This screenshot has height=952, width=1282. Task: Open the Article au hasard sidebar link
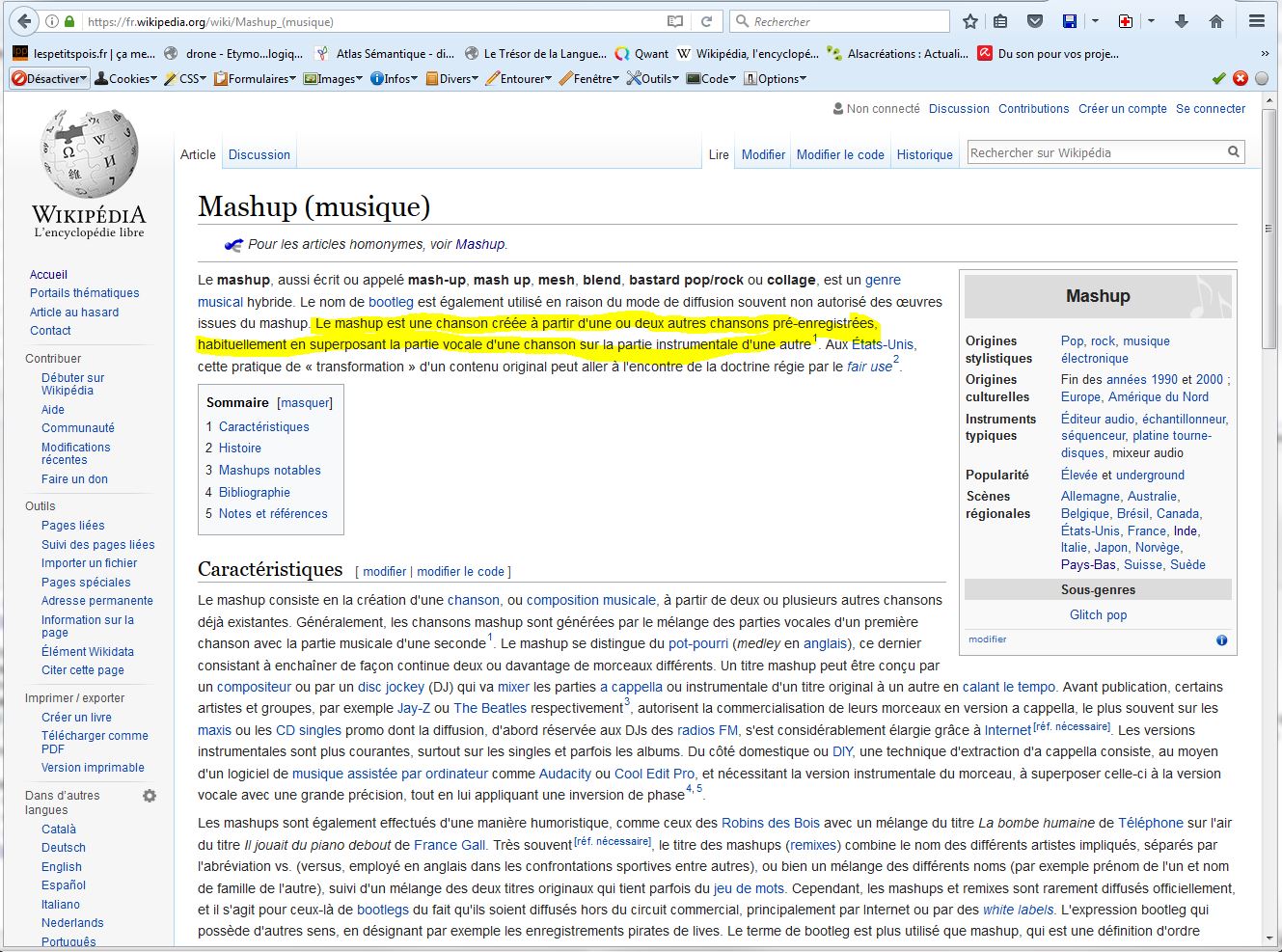(74, 313)
